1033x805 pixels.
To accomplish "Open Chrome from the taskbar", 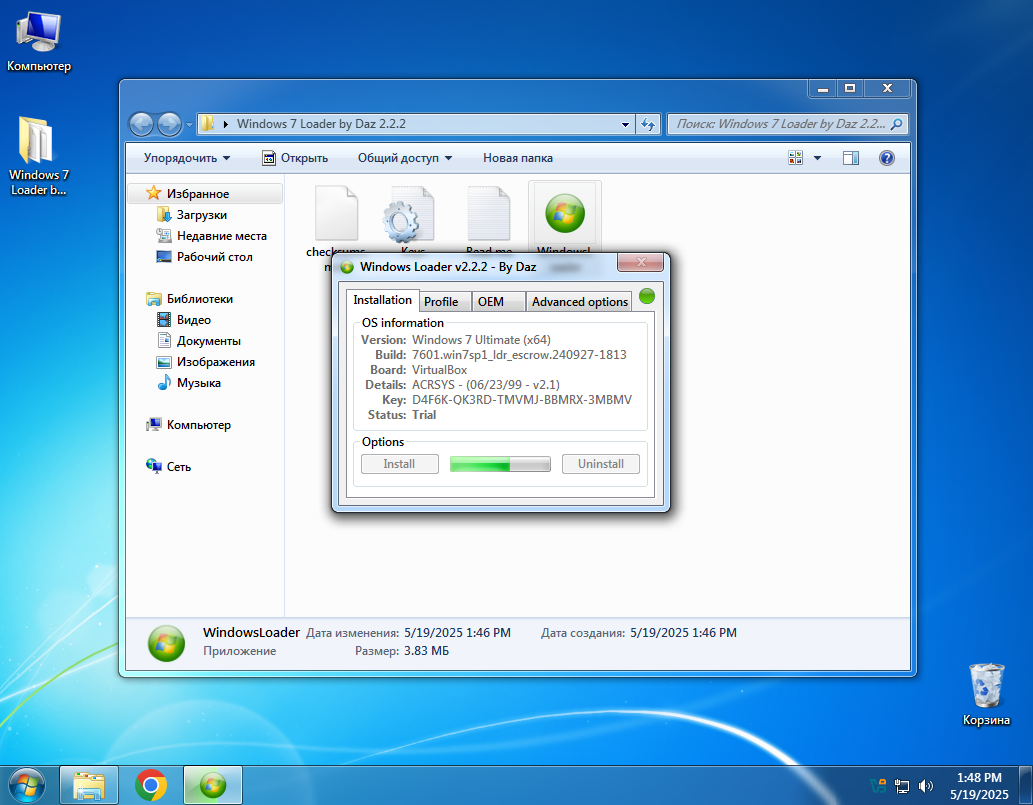I will pos(151,784).
